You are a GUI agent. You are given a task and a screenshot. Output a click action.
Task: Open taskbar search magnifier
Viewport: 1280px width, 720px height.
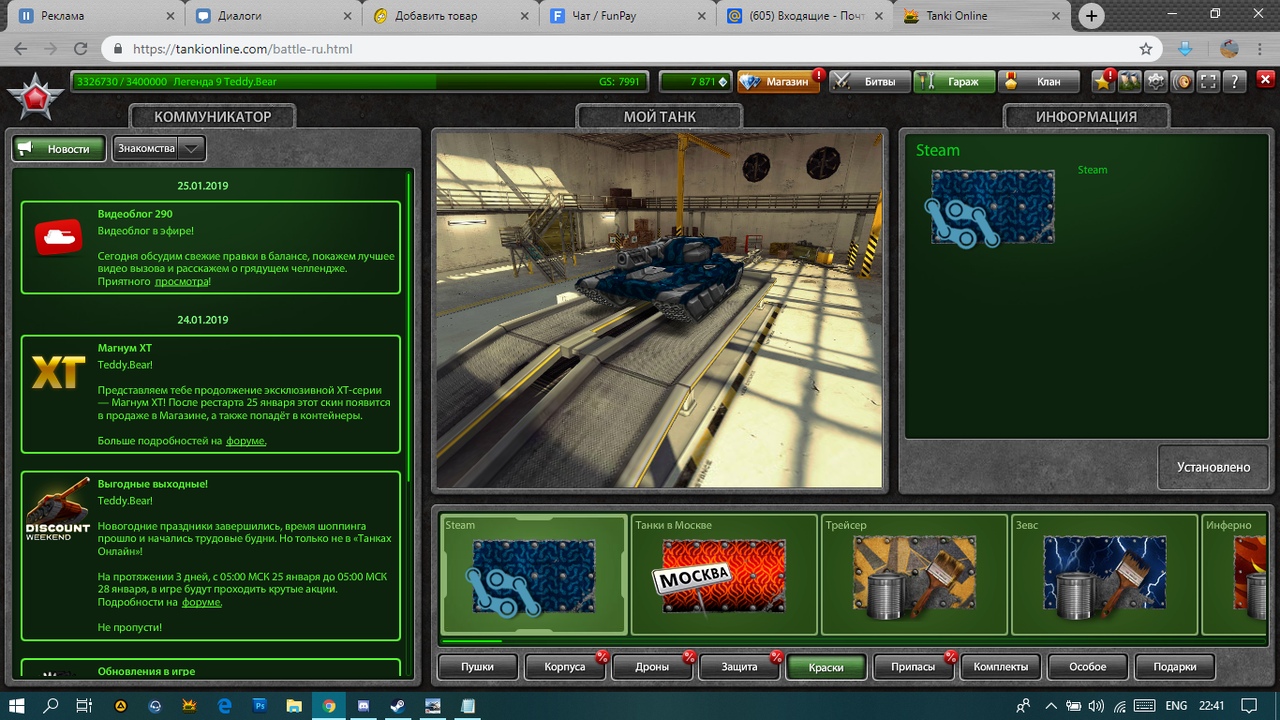tap(51, 705)
